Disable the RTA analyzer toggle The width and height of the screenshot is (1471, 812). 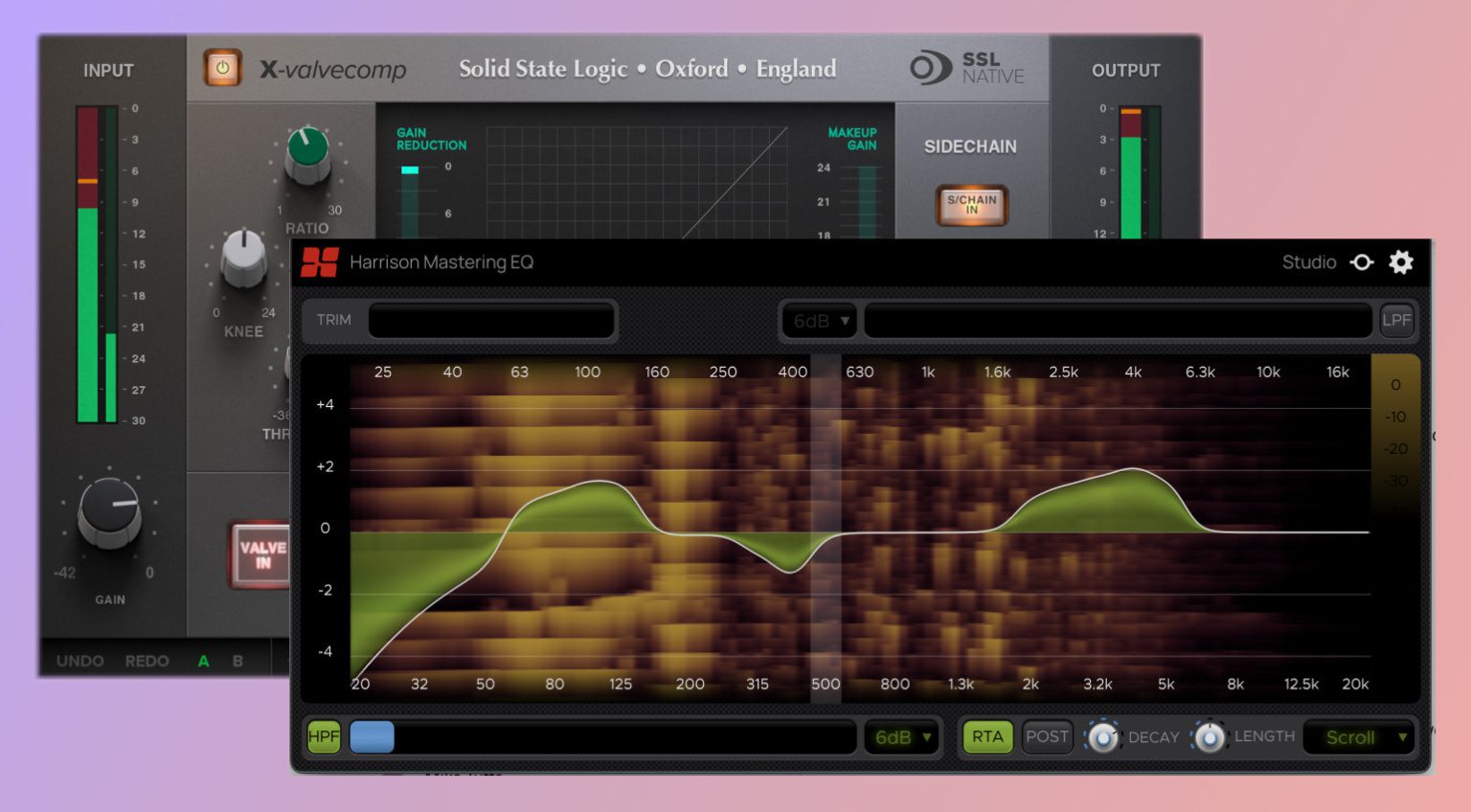pyautogui.click(x=986, y=736)
